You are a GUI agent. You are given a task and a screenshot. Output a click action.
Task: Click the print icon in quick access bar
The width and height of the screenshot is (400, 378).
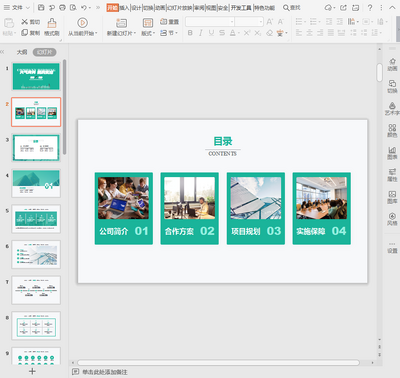tap(62, 7)
